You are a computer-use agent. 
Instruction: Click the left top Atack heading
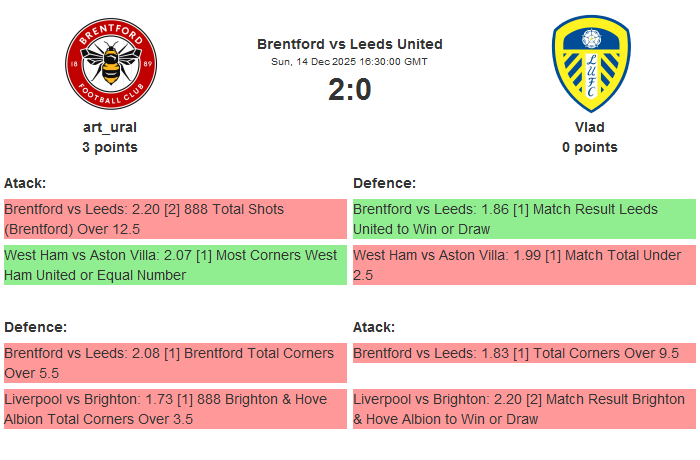[x=25, y=183]
